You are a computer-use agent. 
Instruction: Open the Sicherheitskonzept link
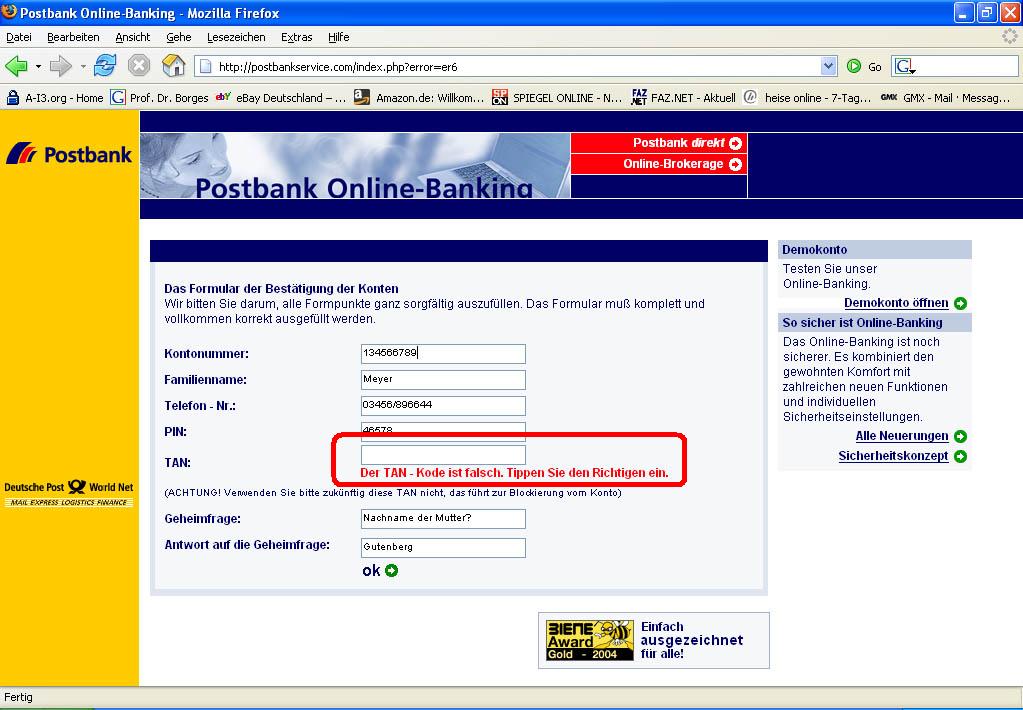893,456
